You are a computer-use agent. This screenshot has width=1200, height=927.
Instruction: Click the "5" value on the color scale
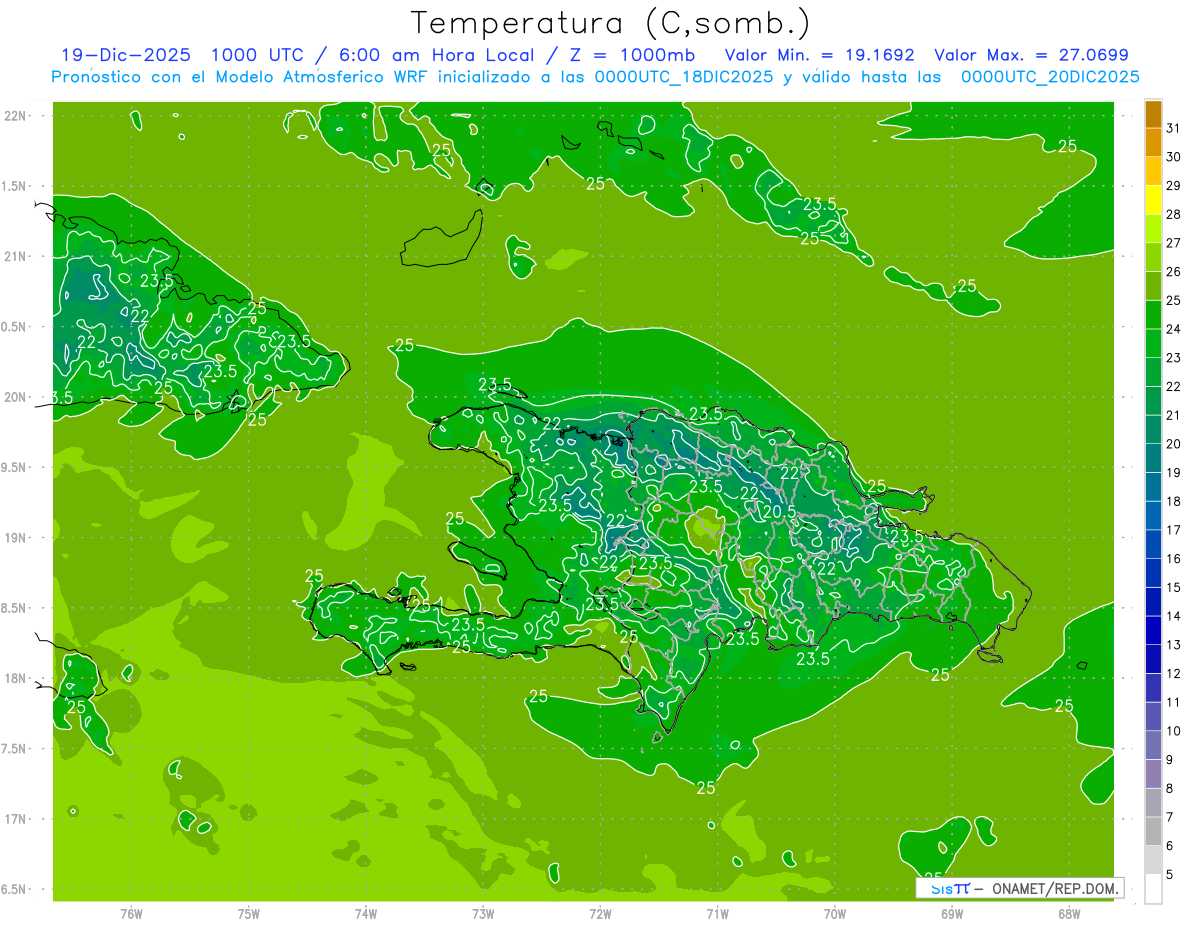1170,875
